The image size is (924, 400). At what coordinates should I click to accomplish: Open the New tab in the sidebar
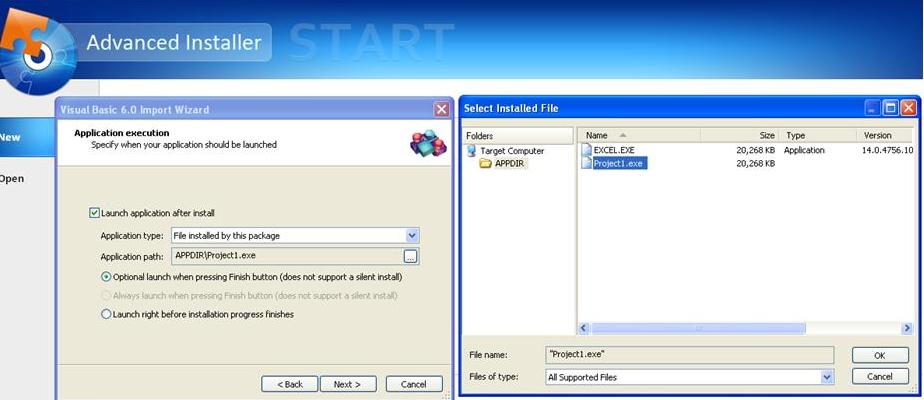point(27,137)
